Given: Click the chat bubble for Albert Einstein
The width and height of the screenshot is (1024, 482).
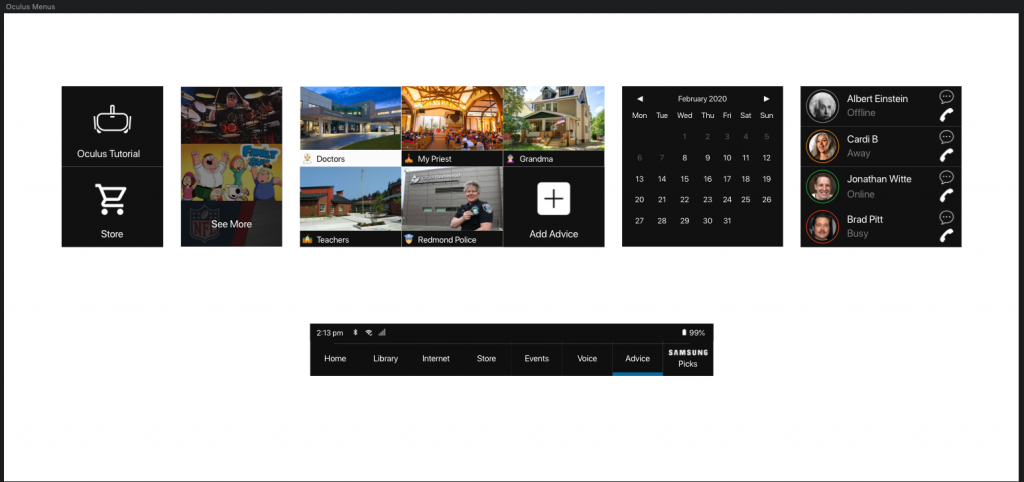Looking at the screenshot, I should (x=946, y=97).
